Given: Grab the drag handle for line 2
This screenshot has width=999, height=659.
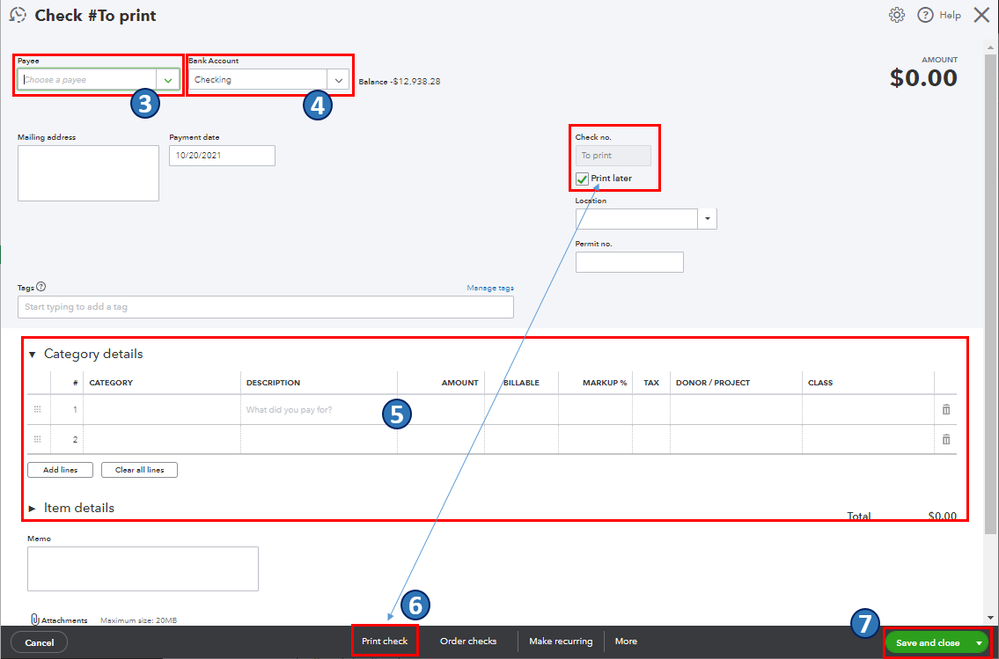Looking at the screenshot, I should (38, 439).
